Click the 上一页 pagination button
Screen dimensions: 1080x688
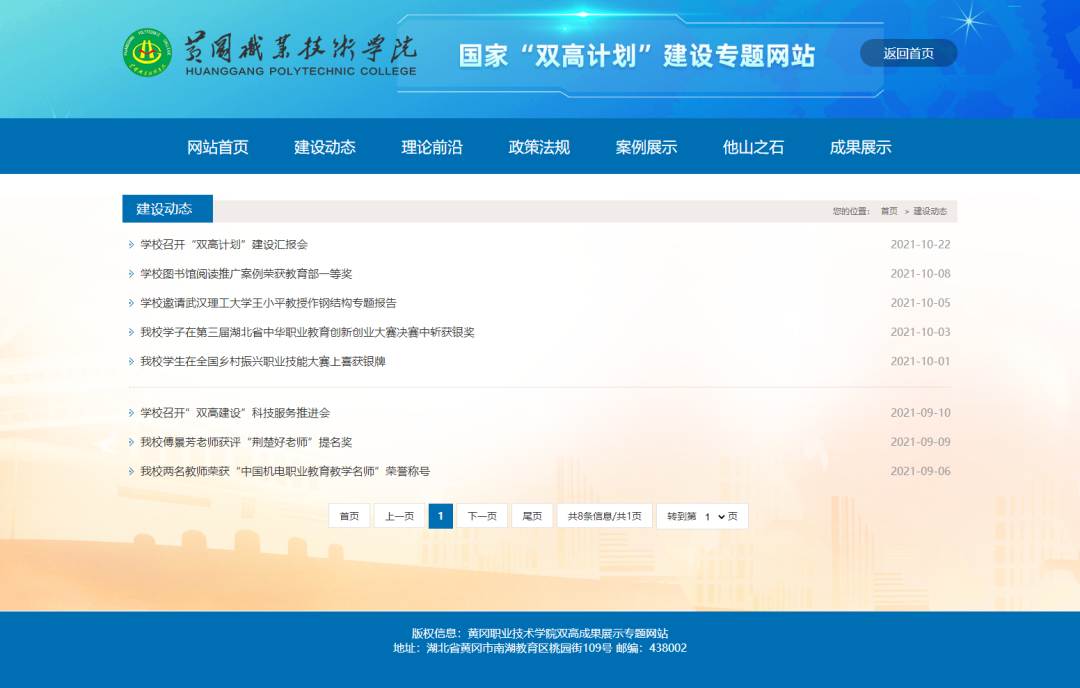click(399, 516)
